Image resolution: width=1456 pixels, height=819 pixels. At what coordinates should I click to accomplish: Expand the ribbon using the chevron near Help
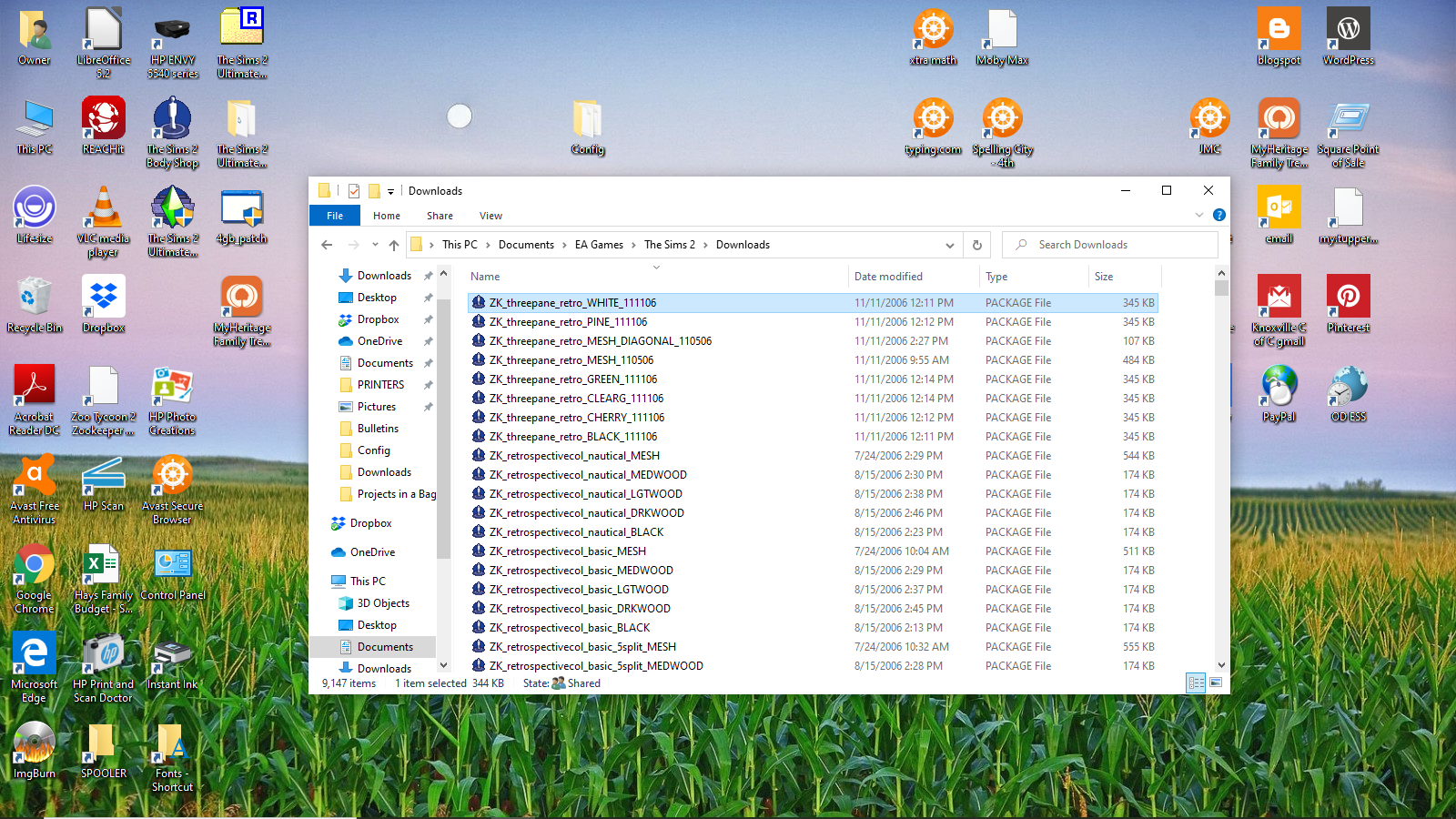1199,215
